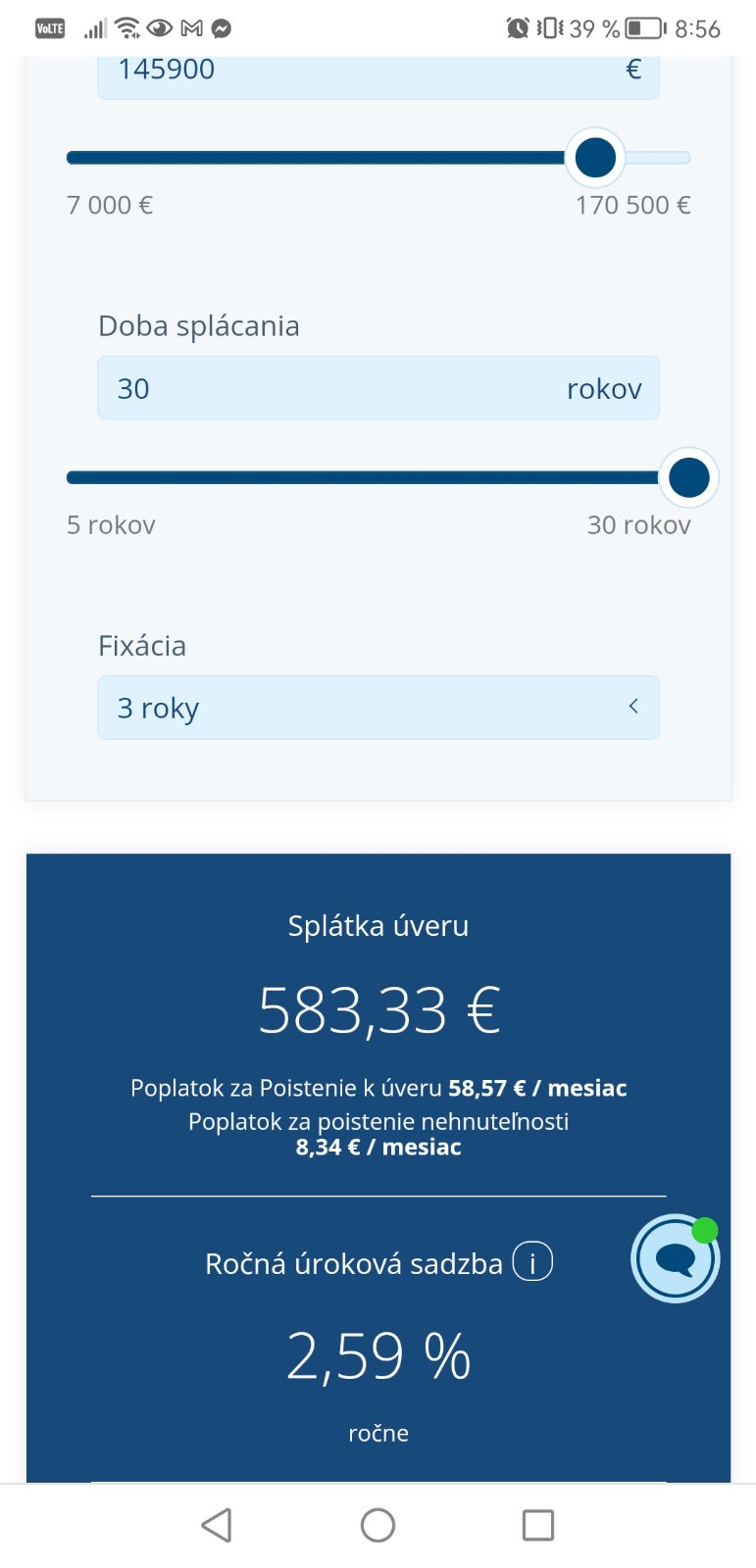Tap the Messenger notification icon
Image resolution: width=756 pixels, height=1568 pixels.
pos(222,28)
